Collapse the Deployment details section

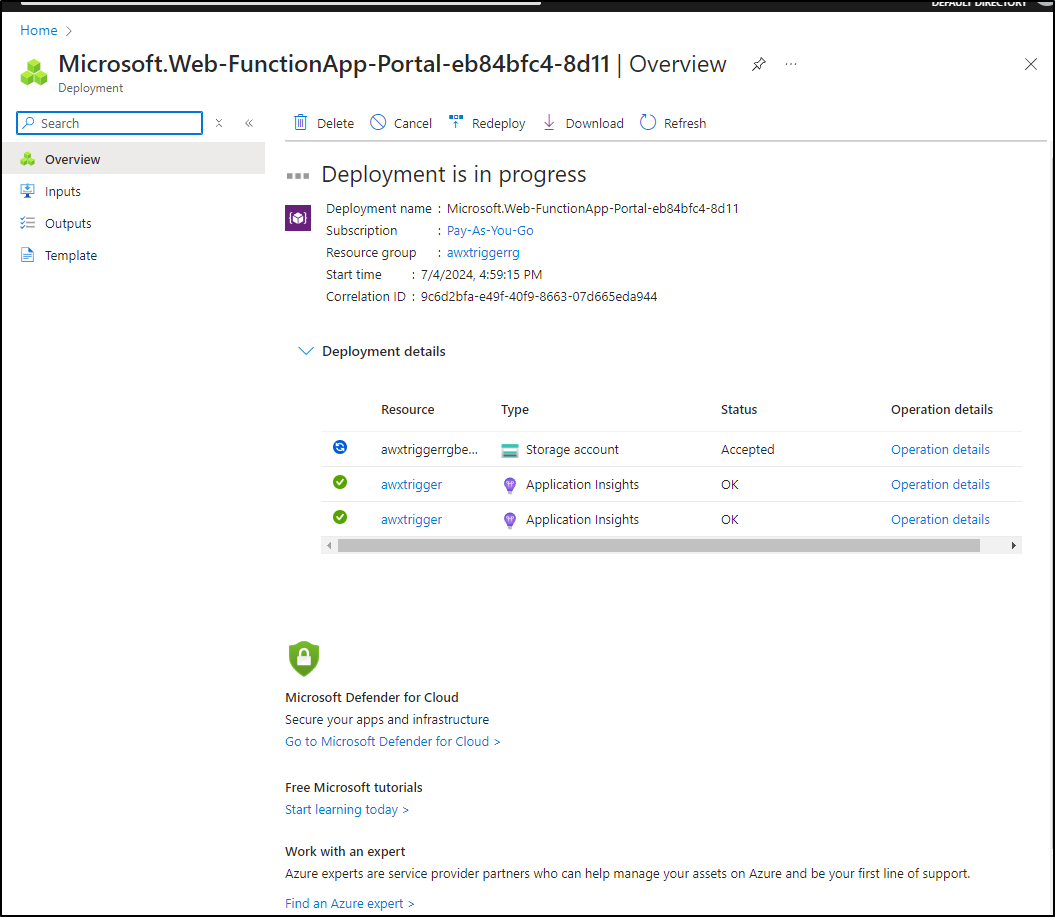305,351
